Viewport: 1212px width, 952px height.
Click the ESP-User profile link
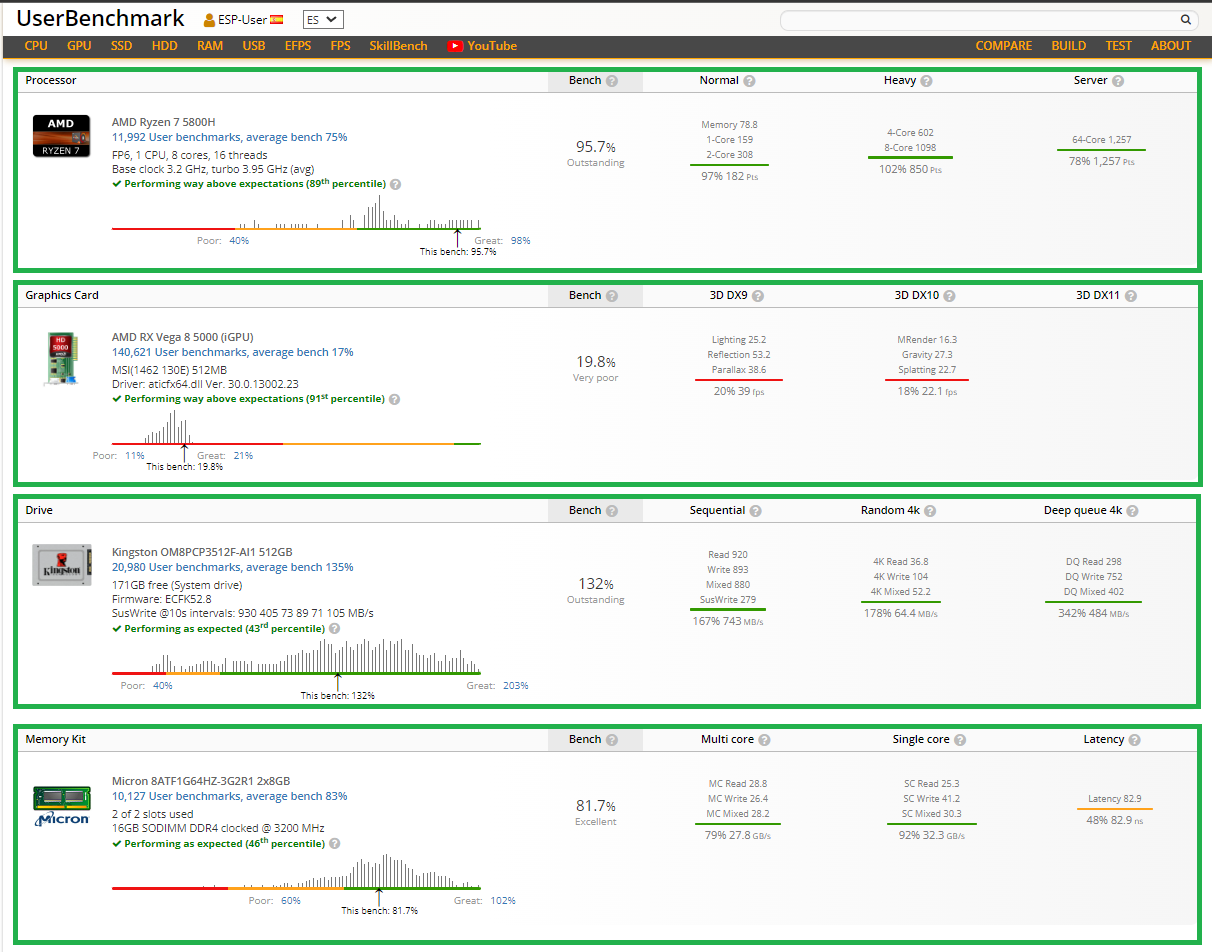pyautogui.click(x=243, y=20)
